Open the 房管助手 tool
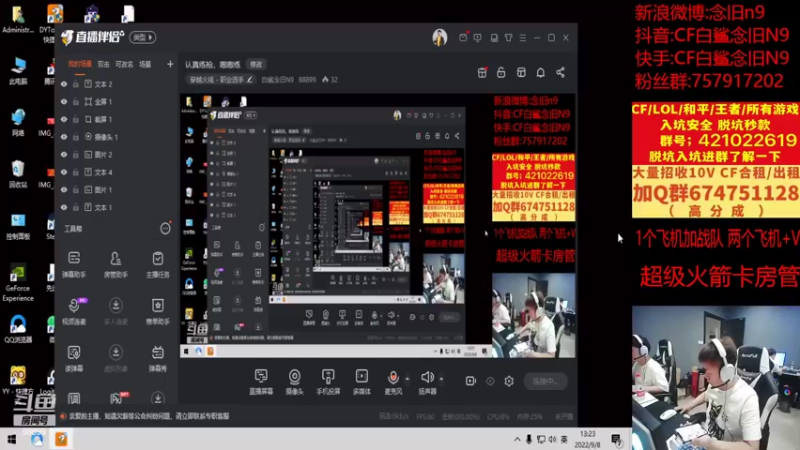The height and width of the screenshot is (450, 800). [x=116, y=264]
